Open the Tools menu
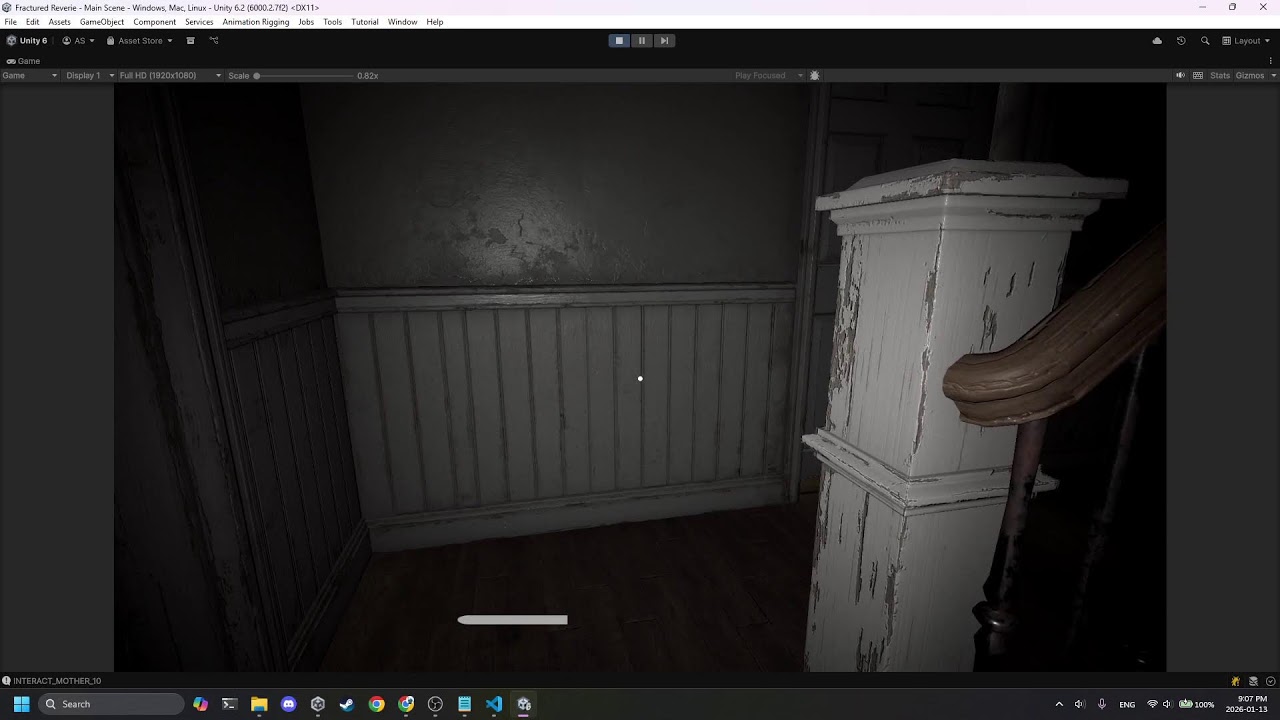The width and height of the screenshot is (1280, 720). point(333,22)
